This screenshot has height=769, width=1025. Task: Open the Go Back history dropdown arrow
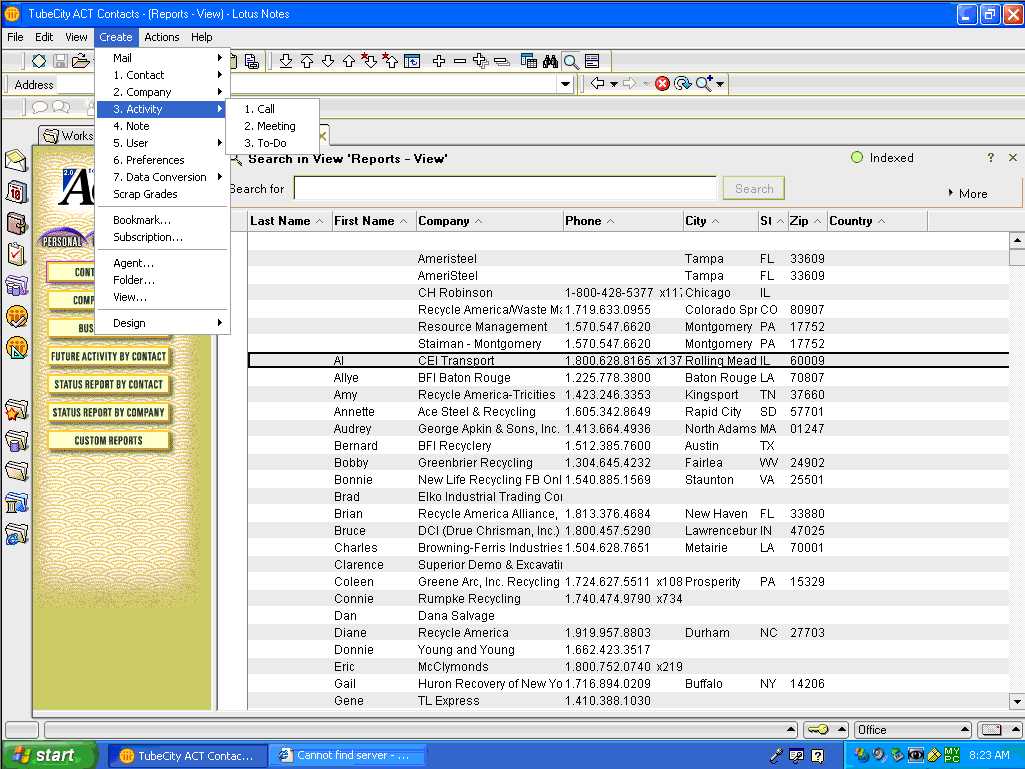pos(613,84)
